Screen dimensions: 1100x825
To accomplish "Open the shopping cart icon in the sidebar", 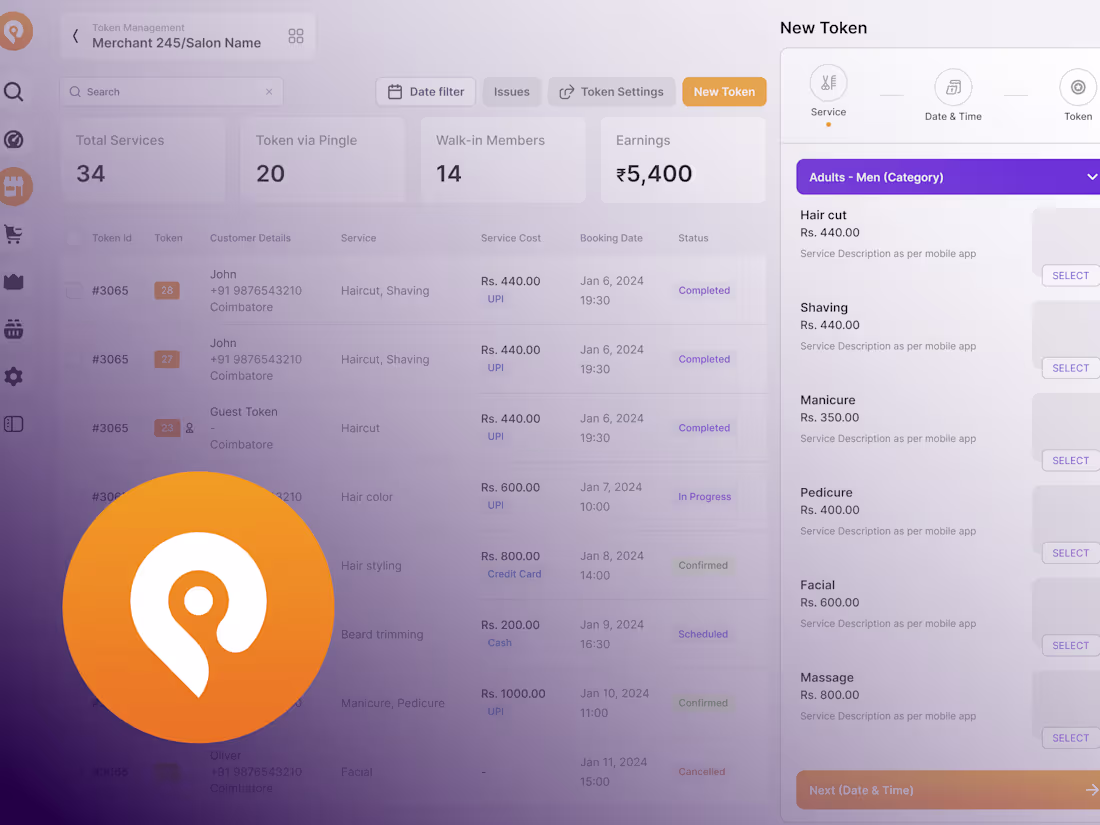I will [13, 234].
